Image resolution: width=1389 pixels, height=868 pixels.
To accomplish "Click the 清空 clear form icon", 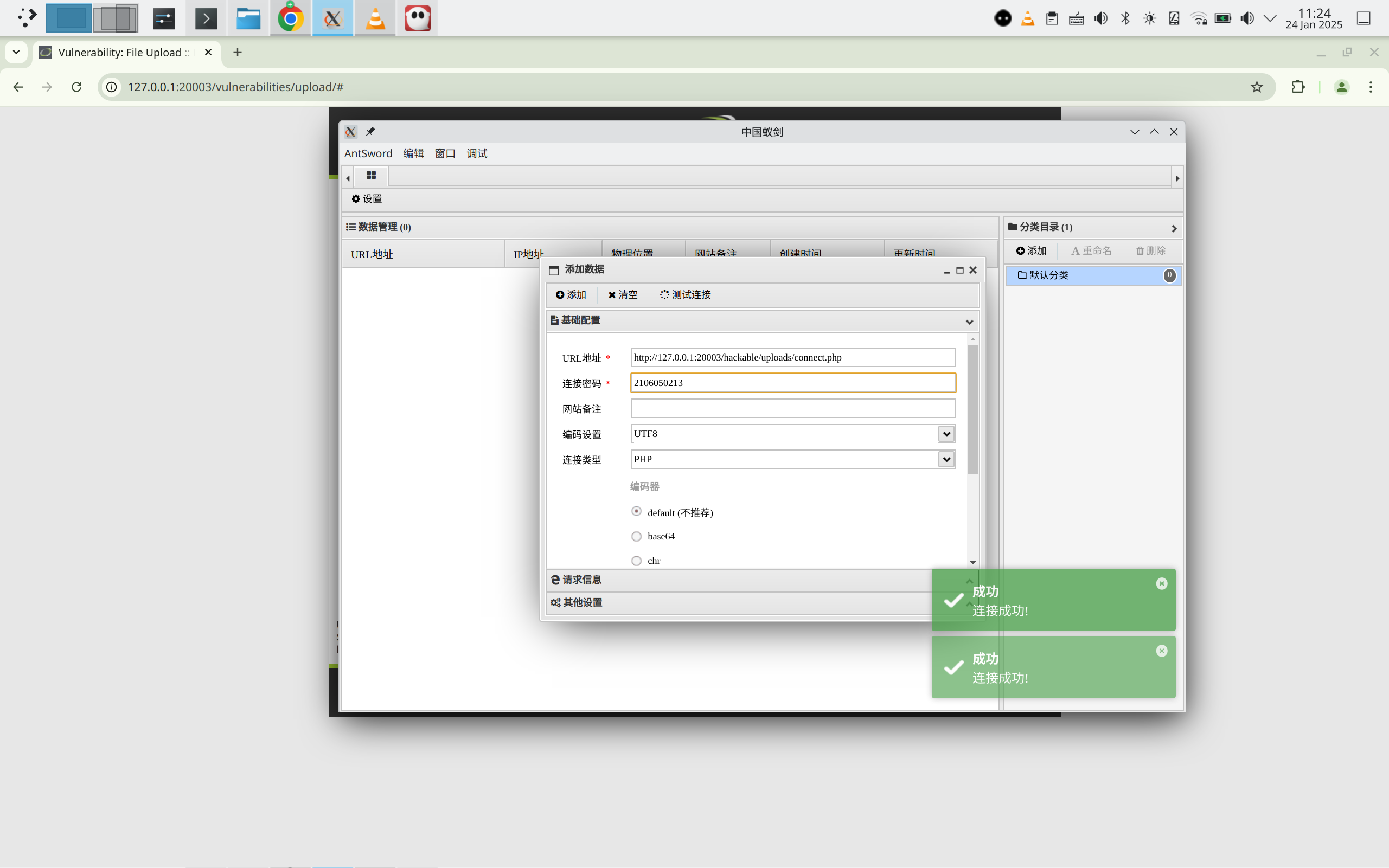I will point(612,294).
